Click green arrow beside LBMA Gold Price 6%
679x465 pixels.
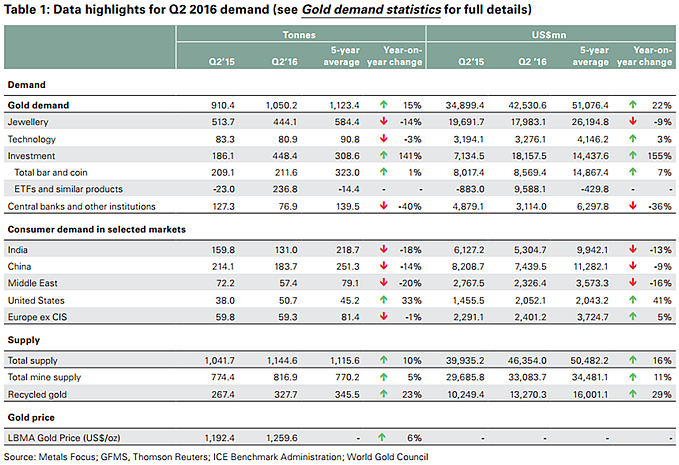(384, 435)
